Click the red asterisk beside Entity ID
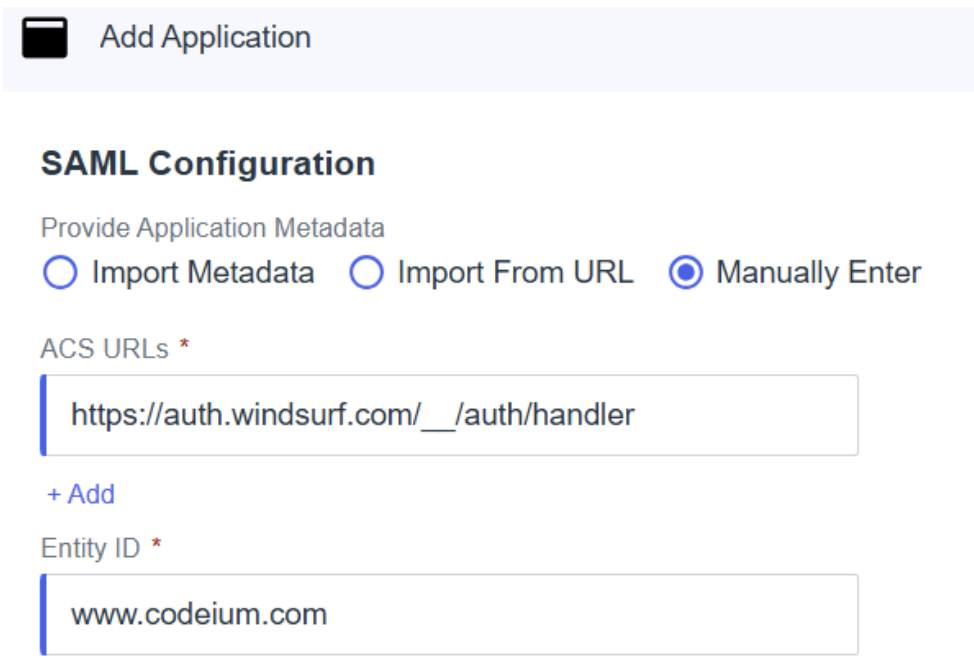 (x=156, y=545)
